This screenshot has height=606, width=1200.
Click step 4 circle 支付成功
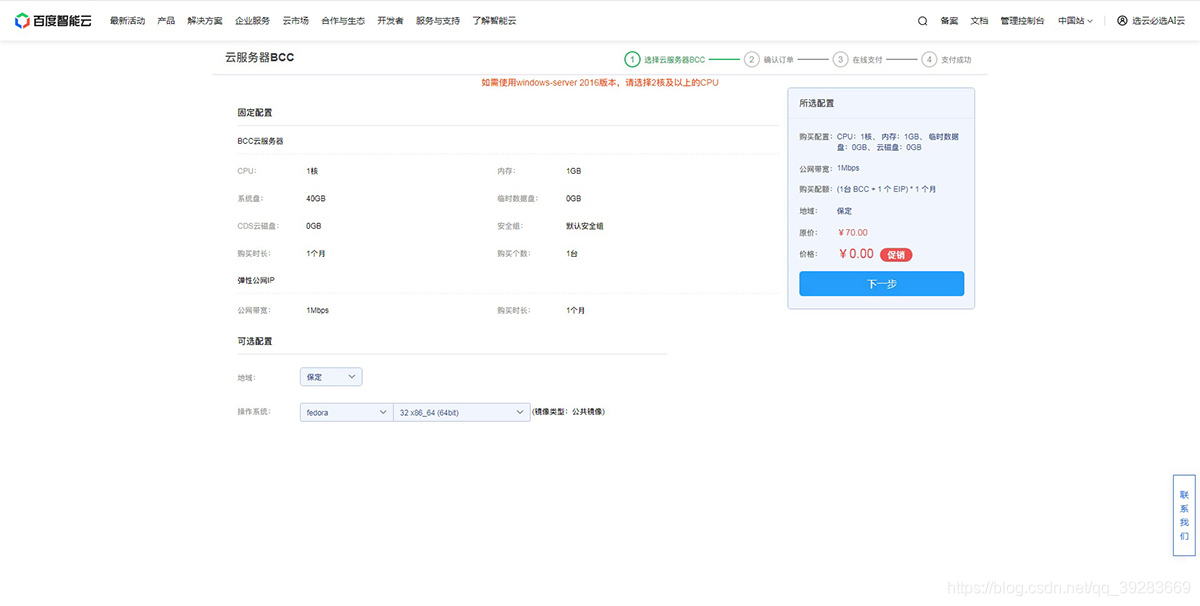[929, 59]
